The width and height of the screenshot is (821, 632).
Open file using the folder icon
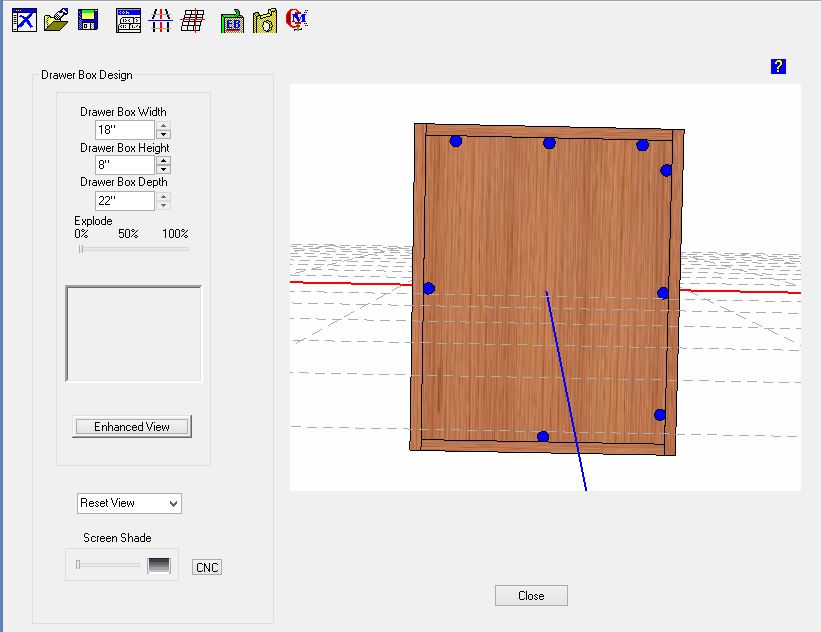[x=57, y=19]
